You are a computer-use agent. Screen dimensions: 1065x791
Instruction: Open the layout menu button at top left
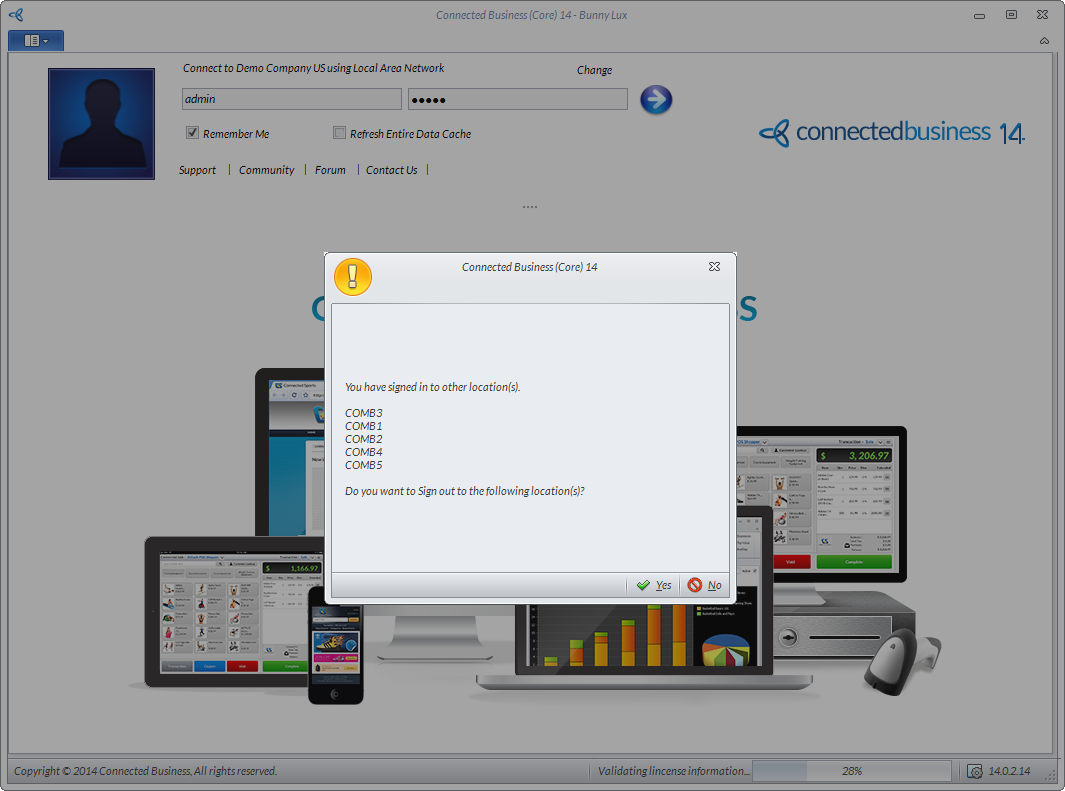(36, 41)
